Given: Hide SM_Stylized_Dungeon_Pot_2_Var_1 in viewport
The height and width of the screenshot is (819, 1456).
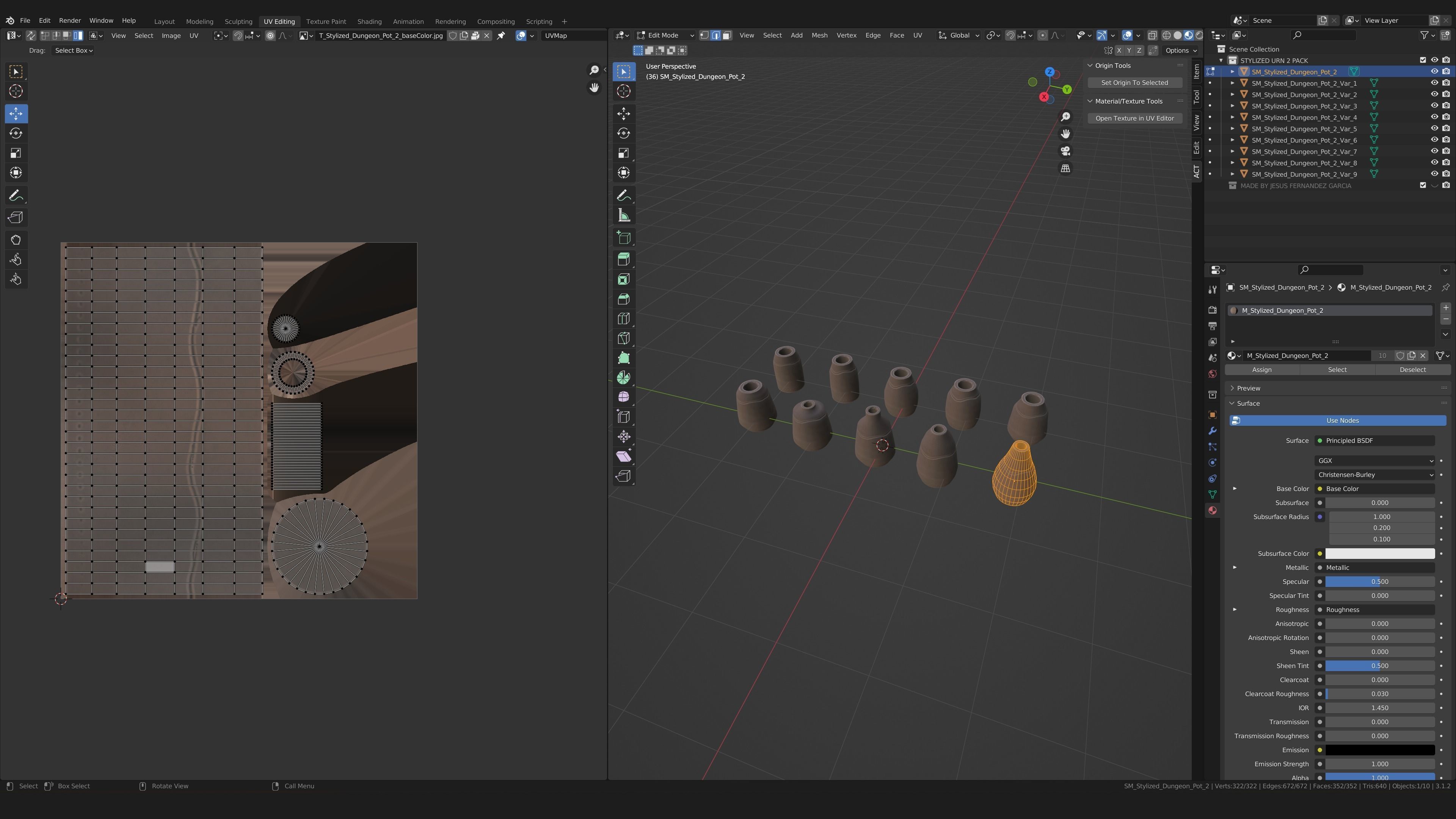Looking at the screenshot, I should click(x=1434, y=83).
